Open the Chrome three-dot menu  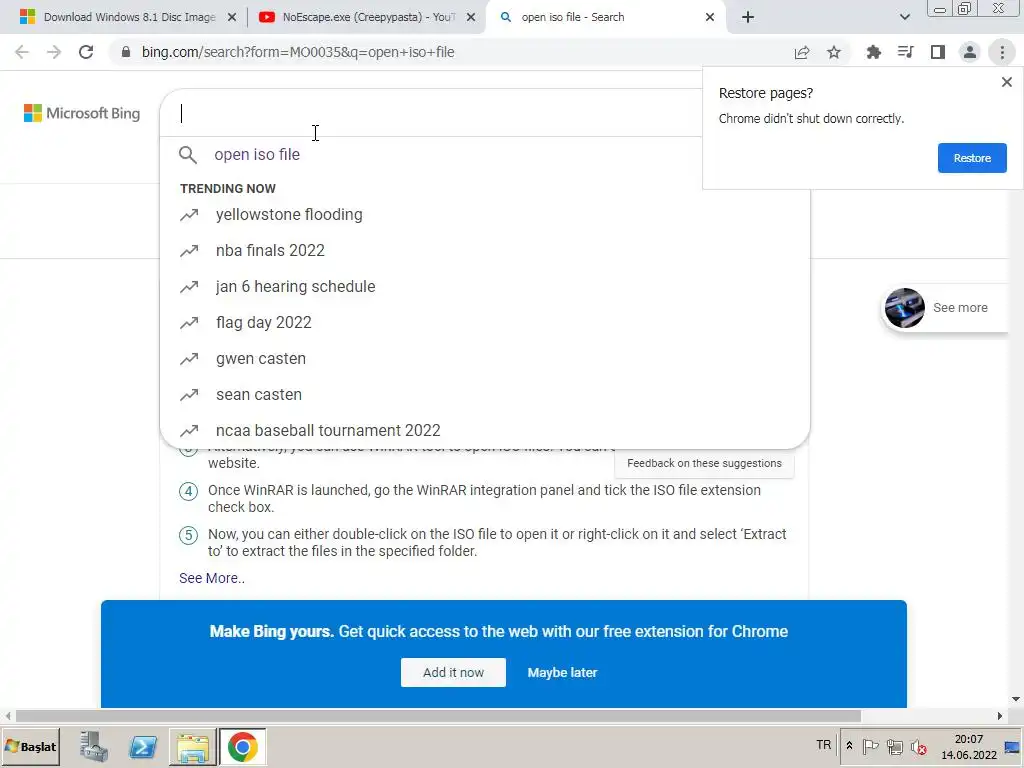1002,52
